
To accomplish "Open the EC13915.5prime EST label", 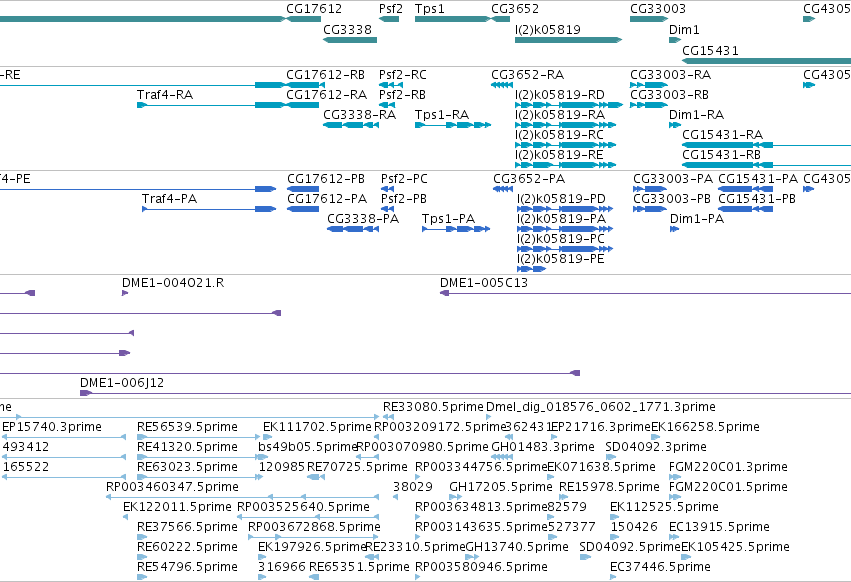I will click(x=719, y=527).
